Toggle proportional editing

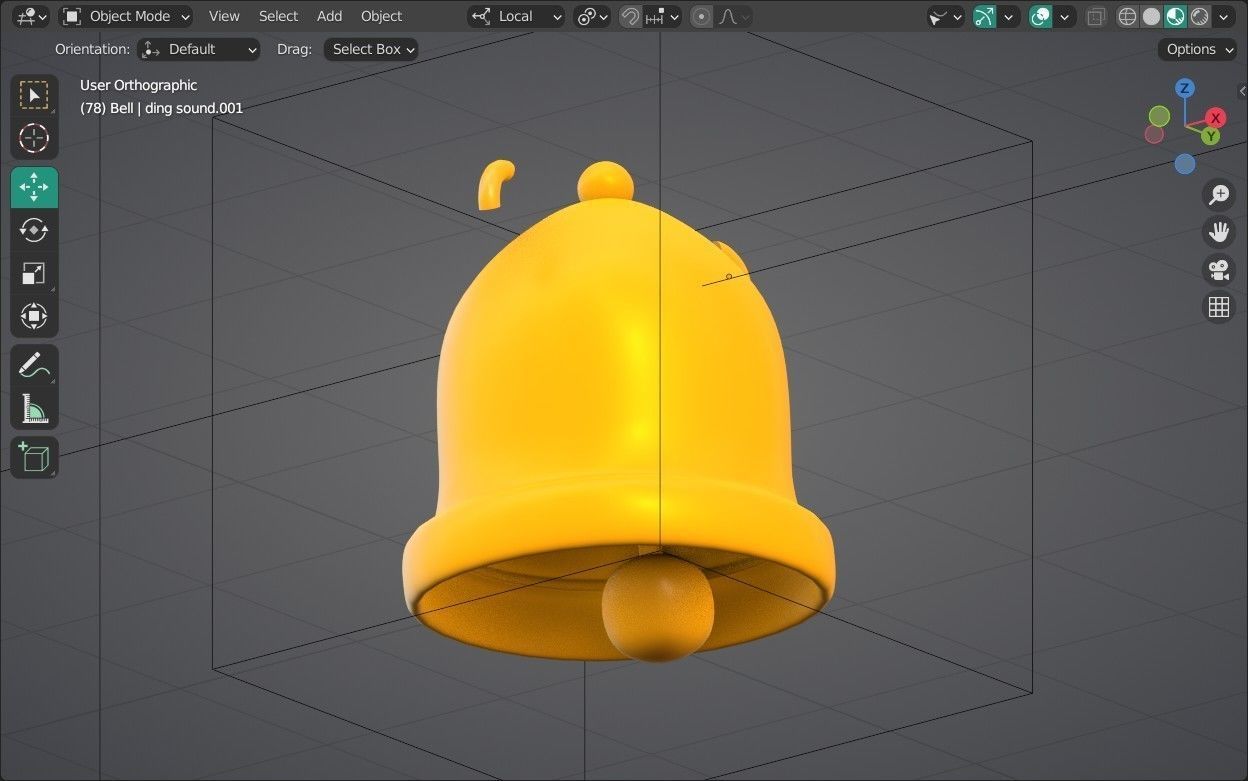(701, 16)
